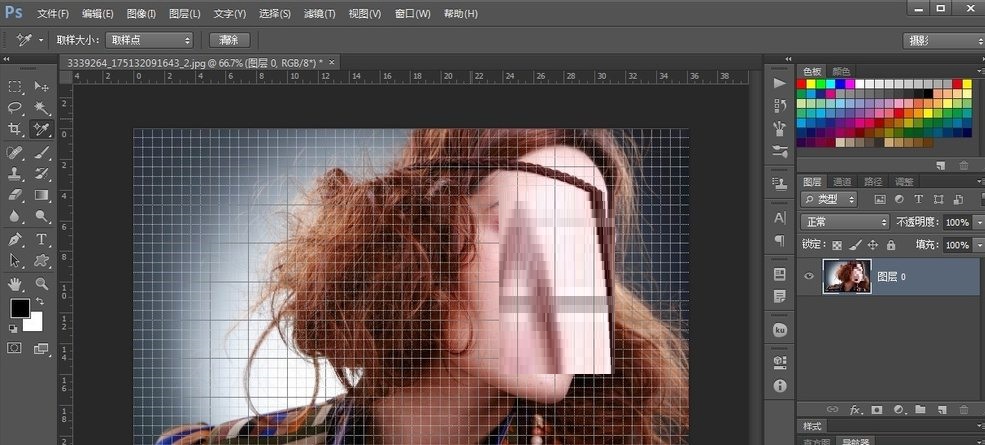This screenshot has width=985, height=445.
Task: Select the Pen tool
Action: (14, 239)
